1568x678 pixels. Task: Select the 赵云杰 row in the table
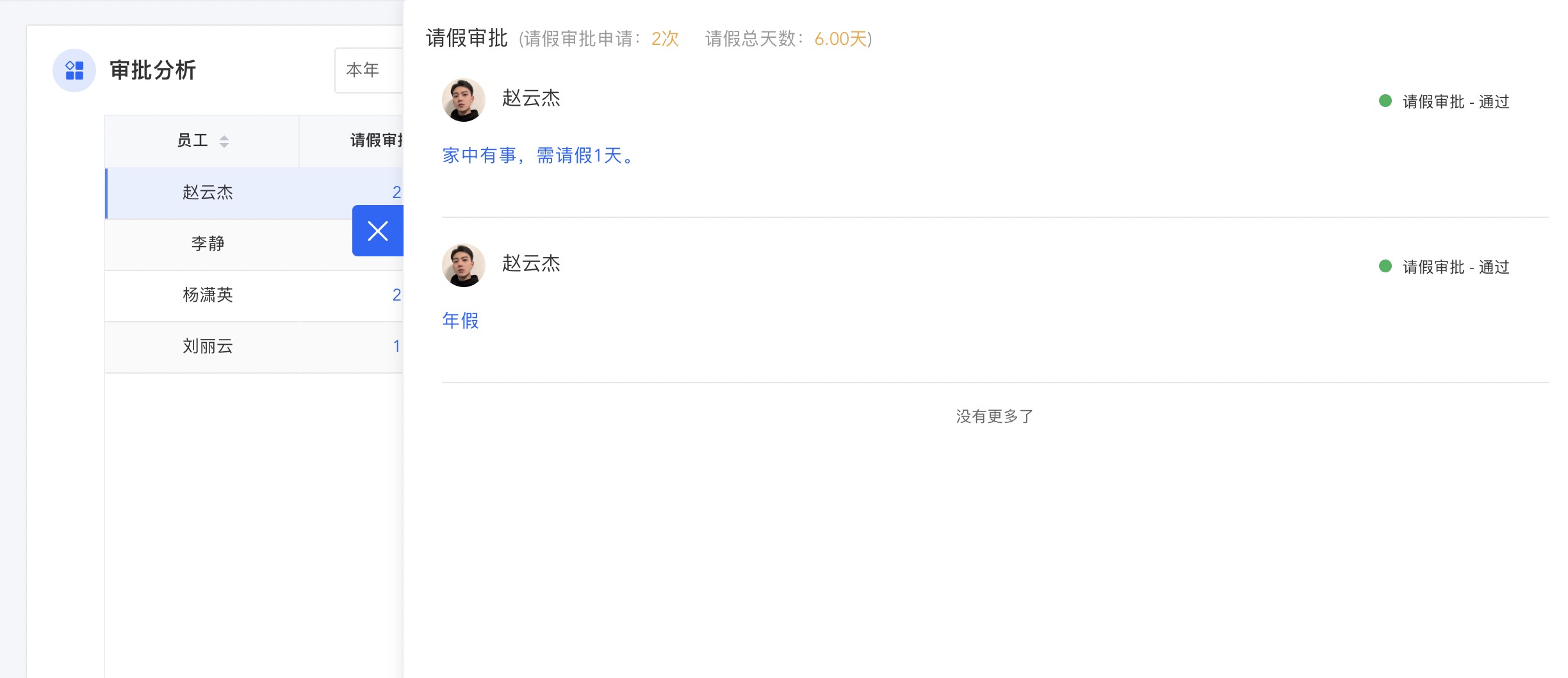point(208,192)
